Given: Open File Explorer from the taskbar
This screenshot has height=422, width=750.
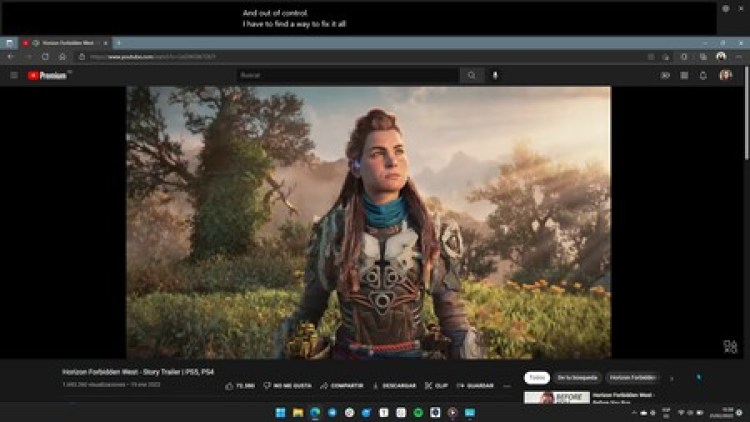Looking at the screenshot, I should click(298, 412).
